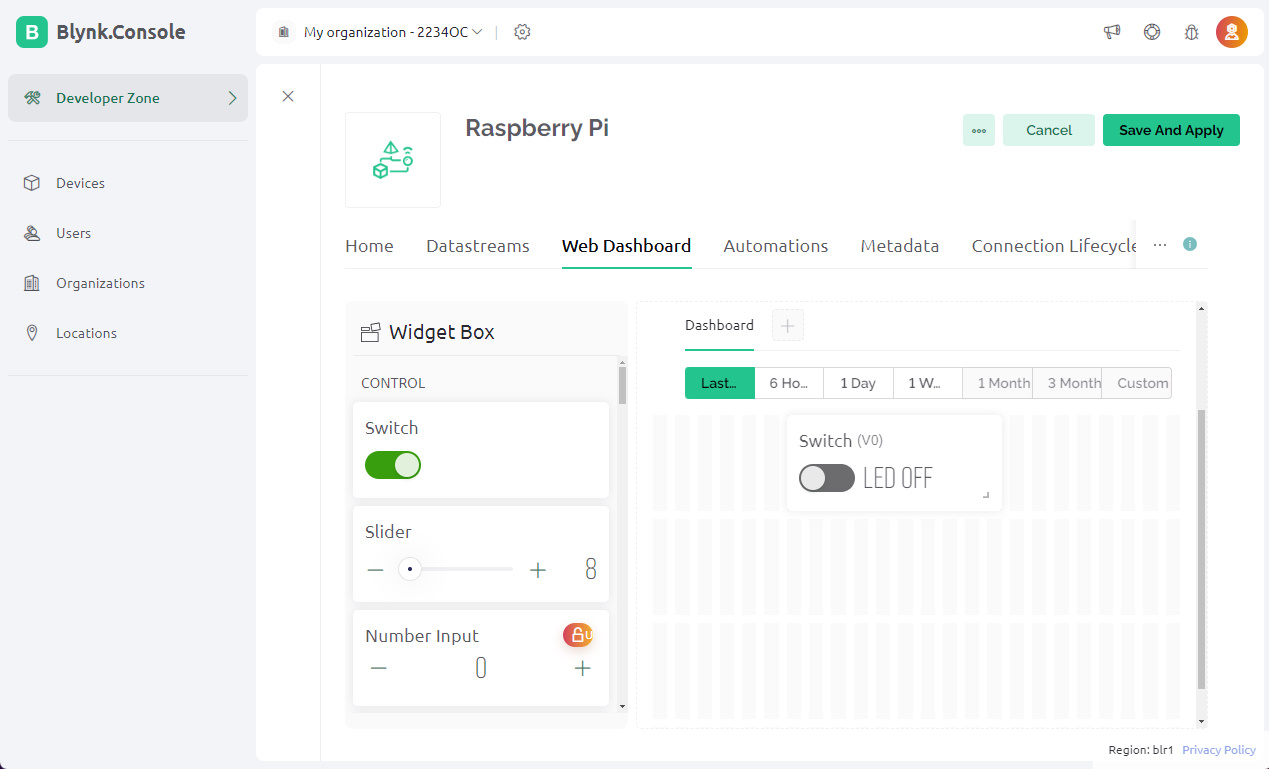Add a new dashboard tab
The width and height of the screenshot is (1269, 769).
coord(788,325)
